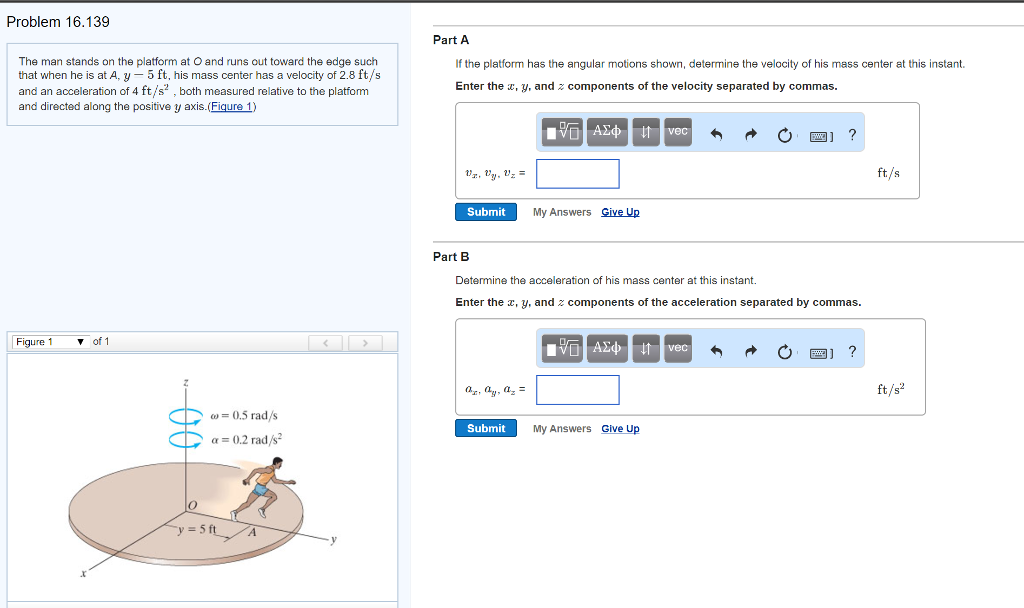The image size is (1024, 608).
Task: Open Part A help question mark
Action: [851, 135]
